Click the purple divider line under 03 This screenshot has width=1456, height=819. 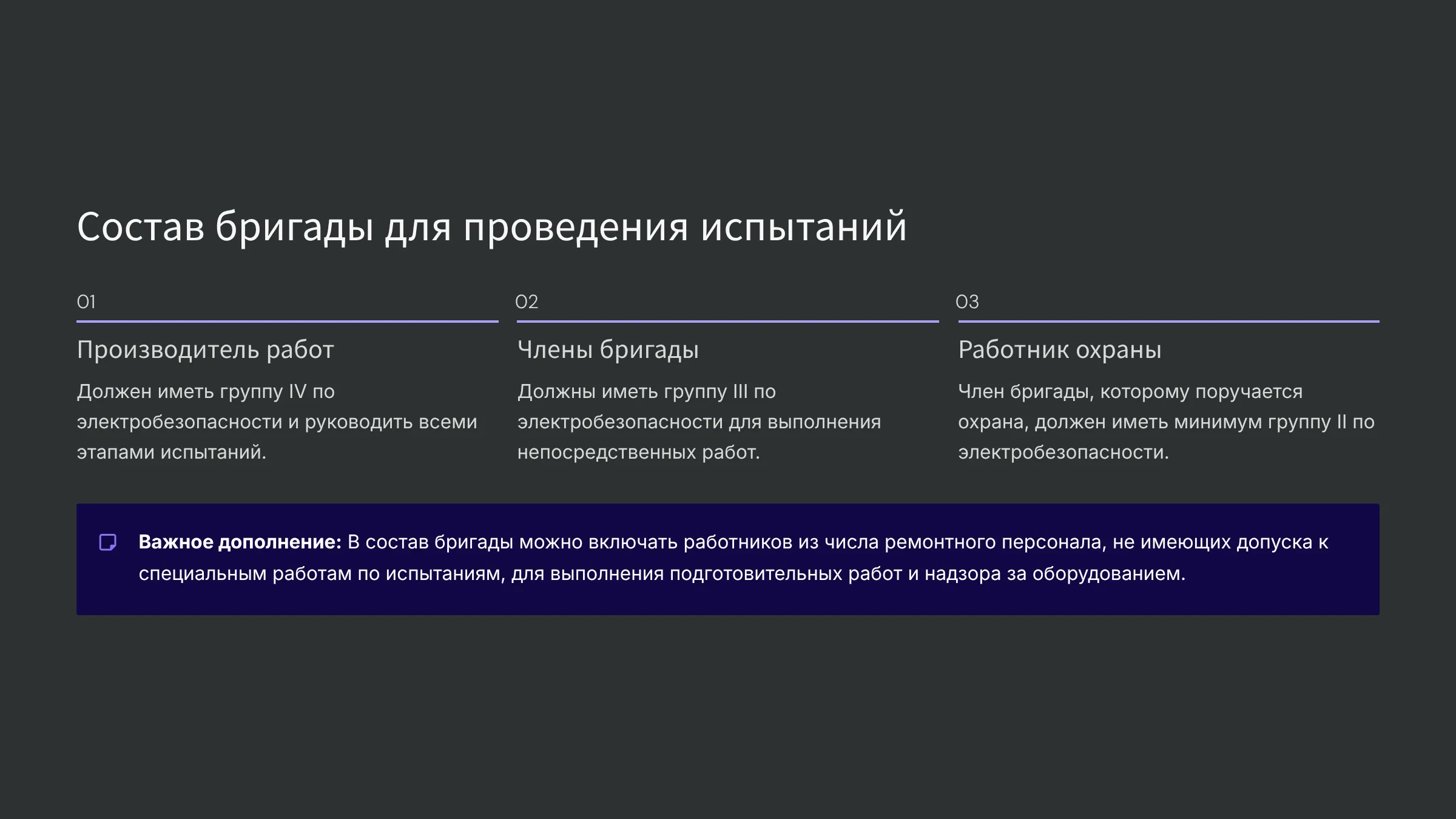coord(1168,321)
